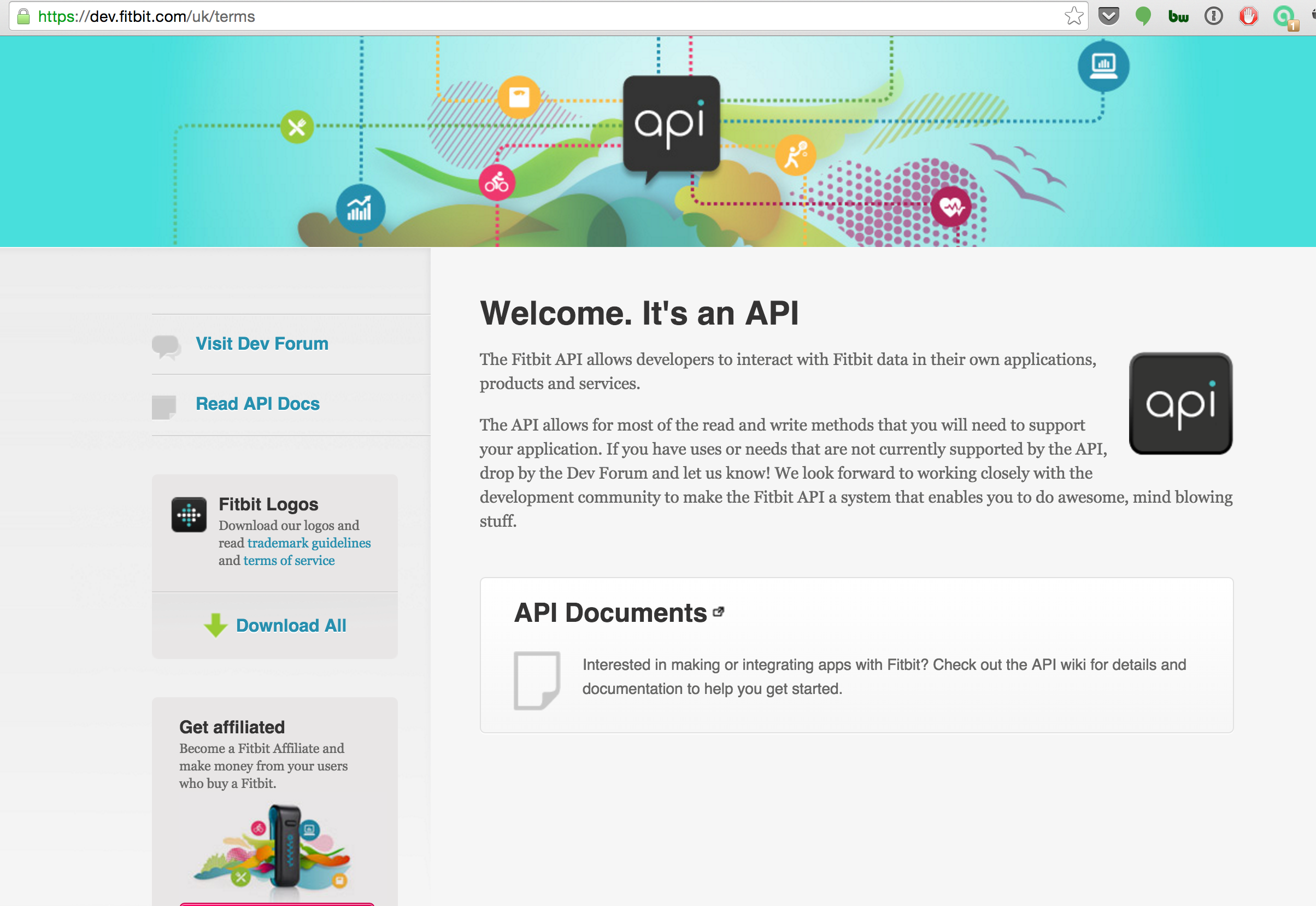Click the 'Welcome. It's an API' heading
The image size is (1316, 906).
[639, 313]
